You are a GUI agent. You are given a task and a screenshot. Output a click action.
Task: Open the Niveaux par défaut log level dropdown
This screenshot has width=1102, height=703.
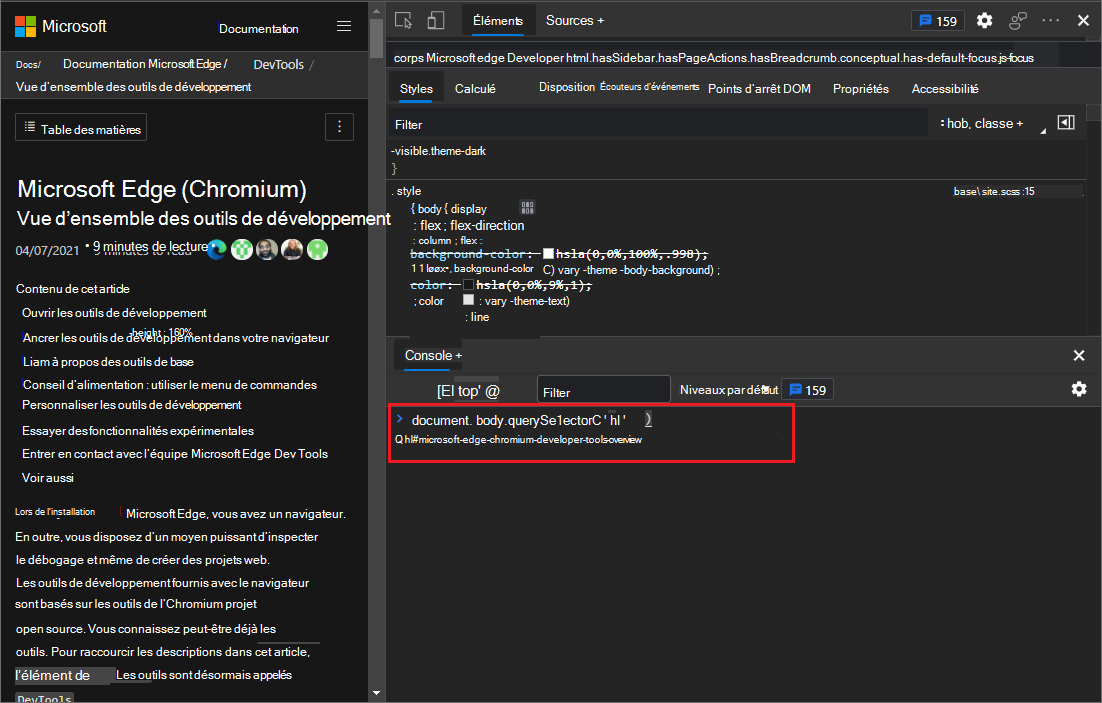click(729, 390)
